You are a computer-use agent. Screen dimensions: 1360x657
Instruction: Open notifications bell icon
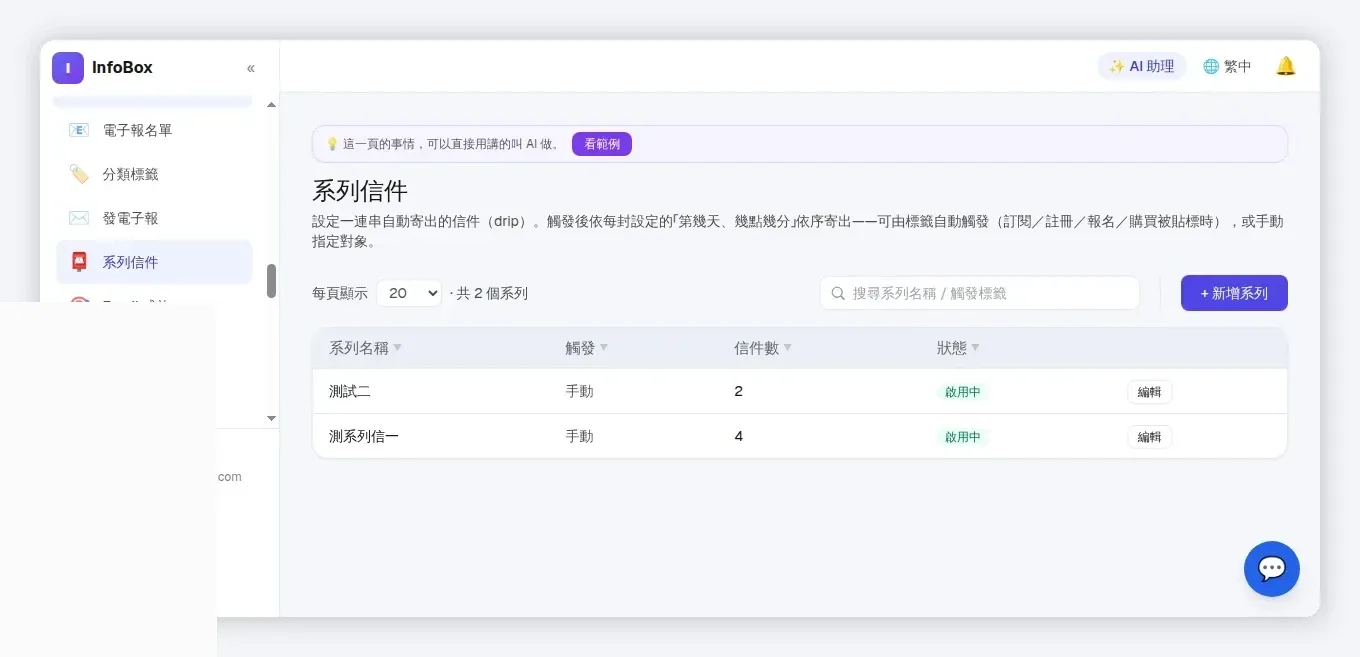click(1286, 66)
